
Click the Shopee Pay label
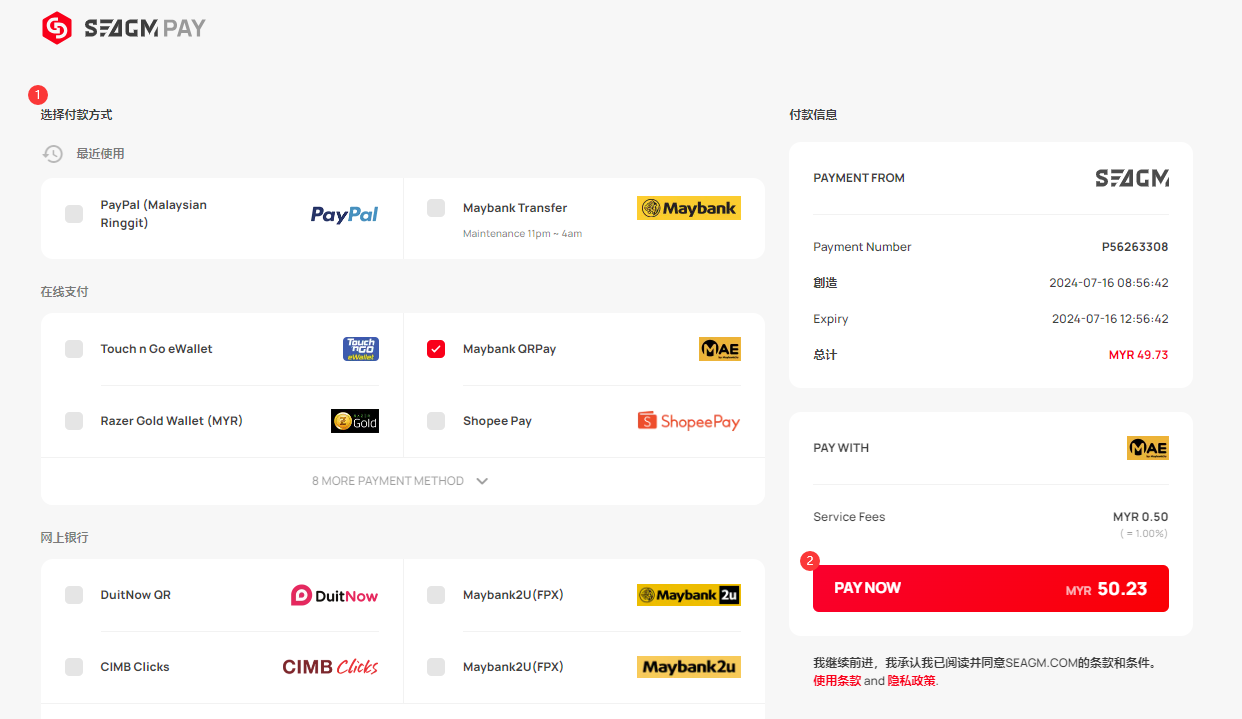tap(498, 421)
